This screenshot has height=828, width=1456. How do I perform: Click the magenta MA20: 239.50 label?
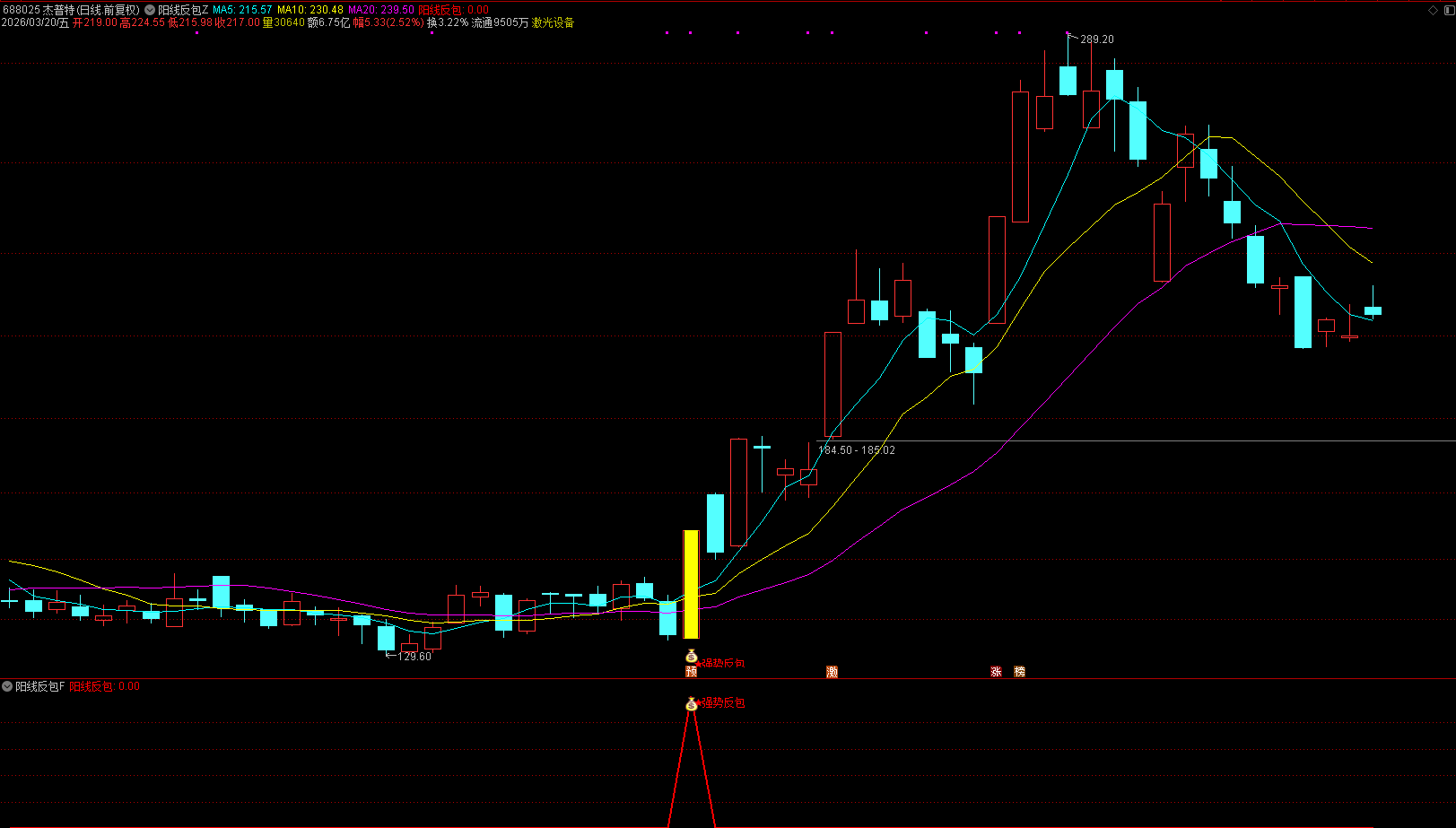[381, 10]
